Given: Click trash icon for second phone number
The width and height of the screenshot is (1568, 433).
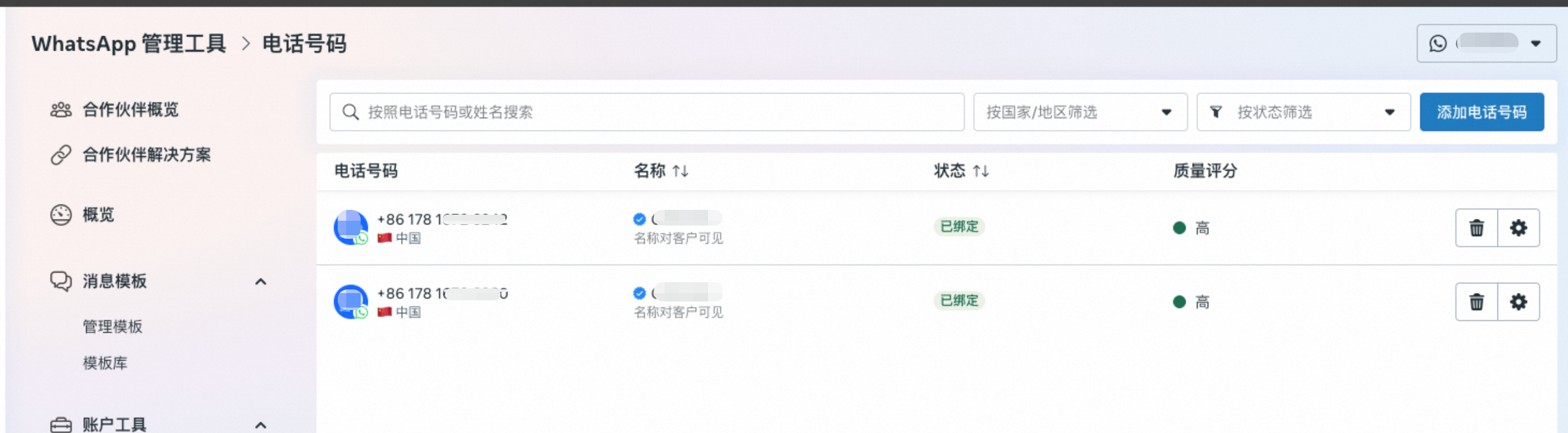Looking at the screenshot, I should 1476,302.
